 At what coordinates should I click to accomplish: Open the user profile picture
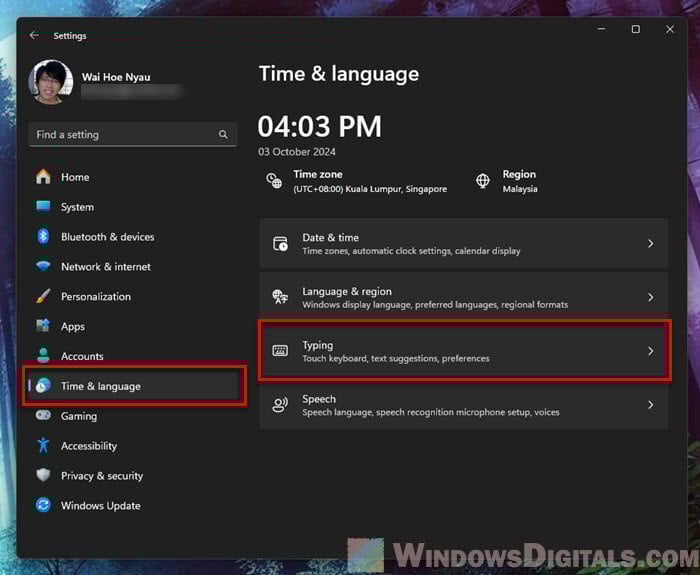51,82
